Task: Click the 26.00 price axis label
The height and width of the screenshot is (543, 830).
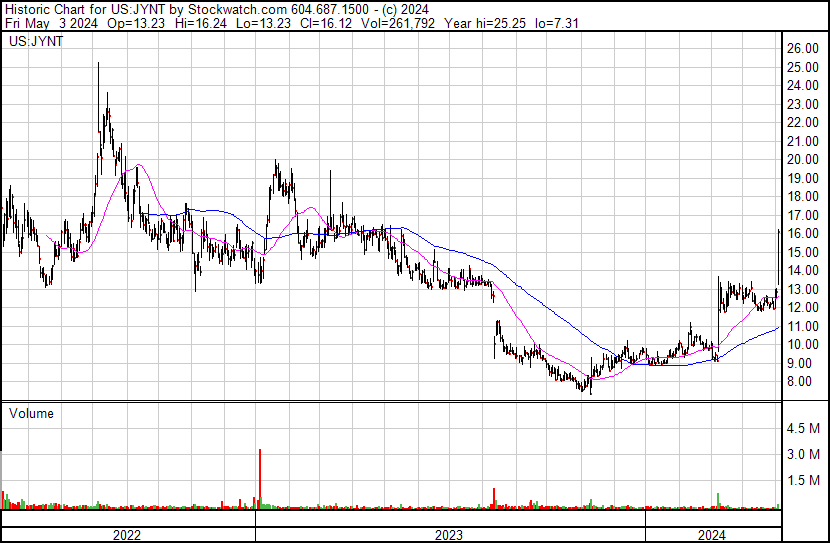Action: (x=802, y=48)
